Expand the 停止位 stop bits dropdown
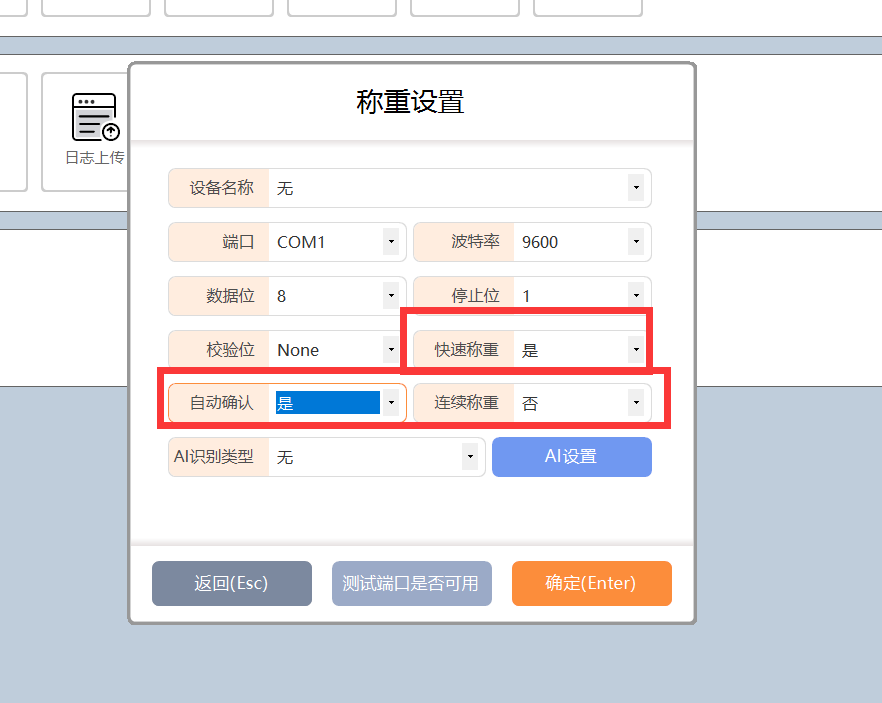This screenshot has height=703, width=882. coord(636,296)
